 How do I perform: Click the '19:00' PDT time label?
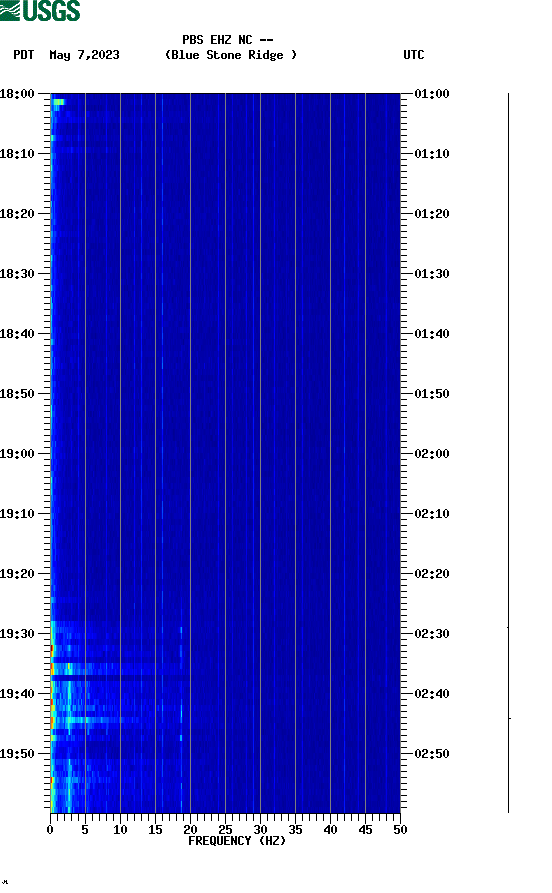[17, 454]
